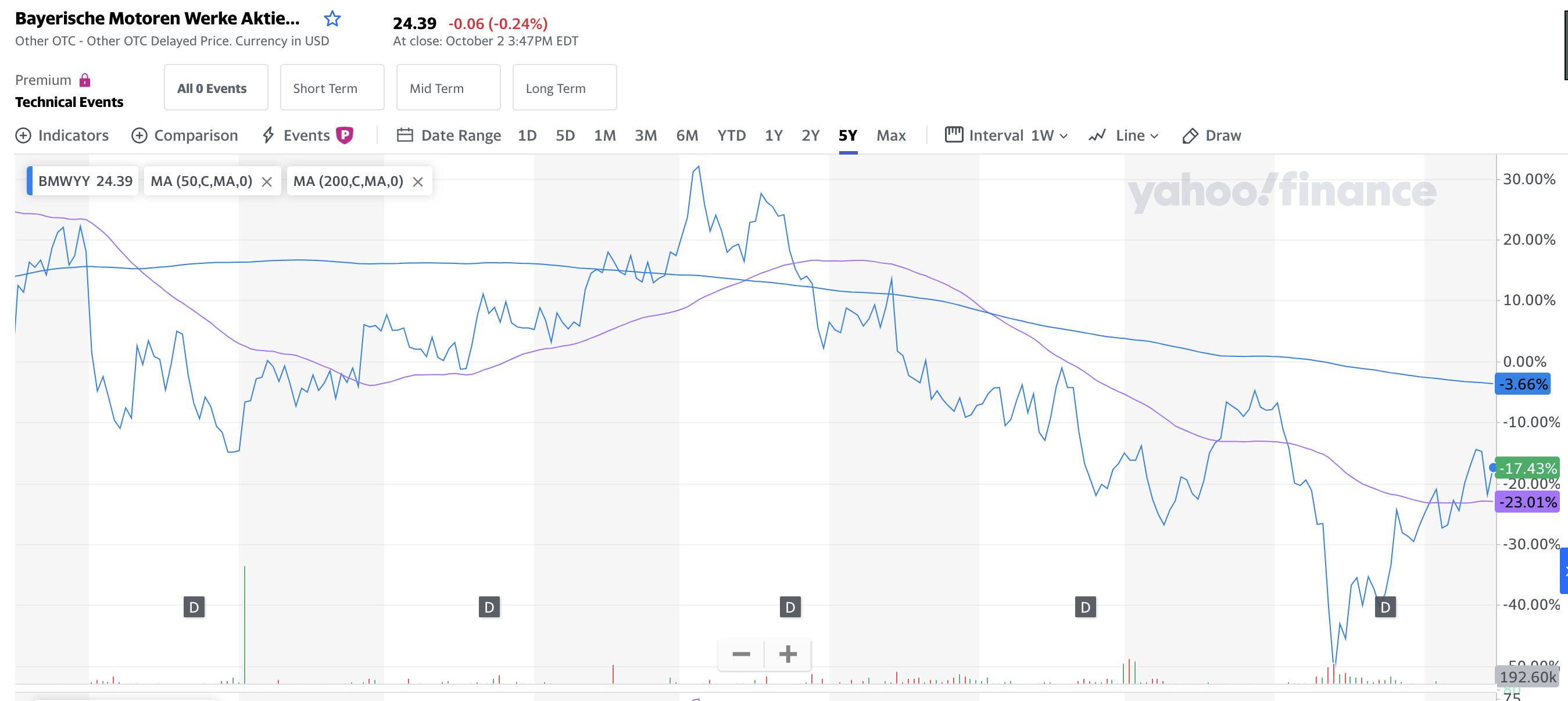Click the purple Premium badge next to Events
This screenshot has height=701, width=1568.
click(x=345, y=135)
